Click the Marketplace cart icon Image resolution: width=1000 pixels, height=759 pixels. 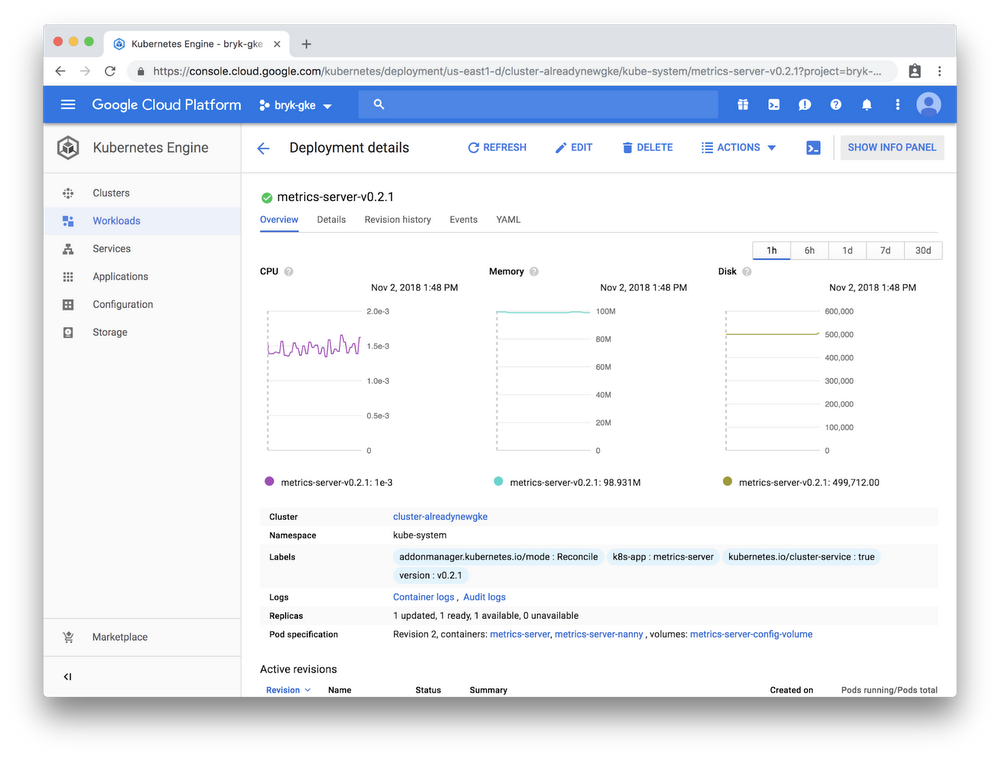68,637
